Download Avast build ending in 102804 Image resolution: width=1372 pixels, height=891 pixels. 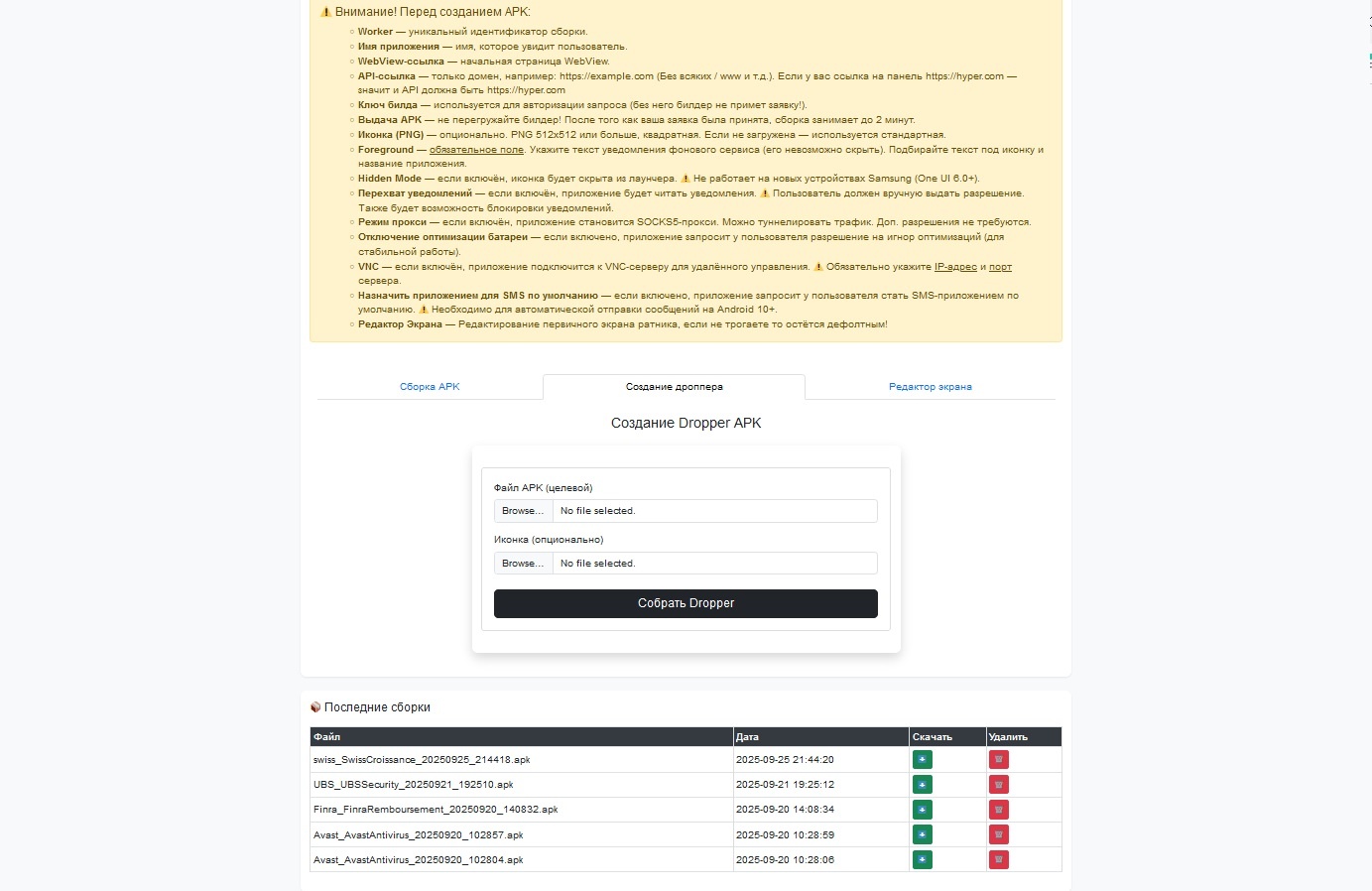[922, 859]
